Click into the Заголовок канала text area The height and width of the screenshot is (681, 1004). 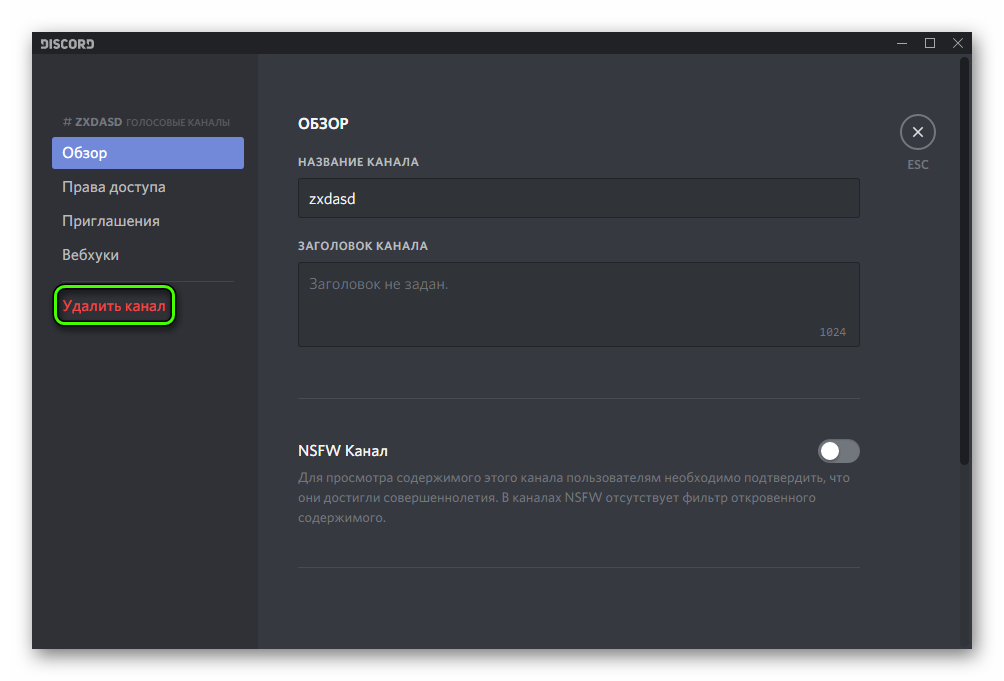578,305
